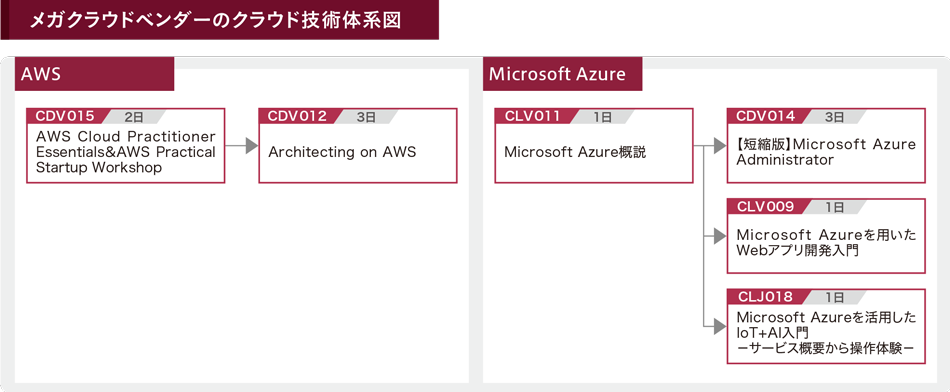Select the Microsoft Azure section header tab
Viewport: 950px width, 392px height.
[x=562, y=74]
